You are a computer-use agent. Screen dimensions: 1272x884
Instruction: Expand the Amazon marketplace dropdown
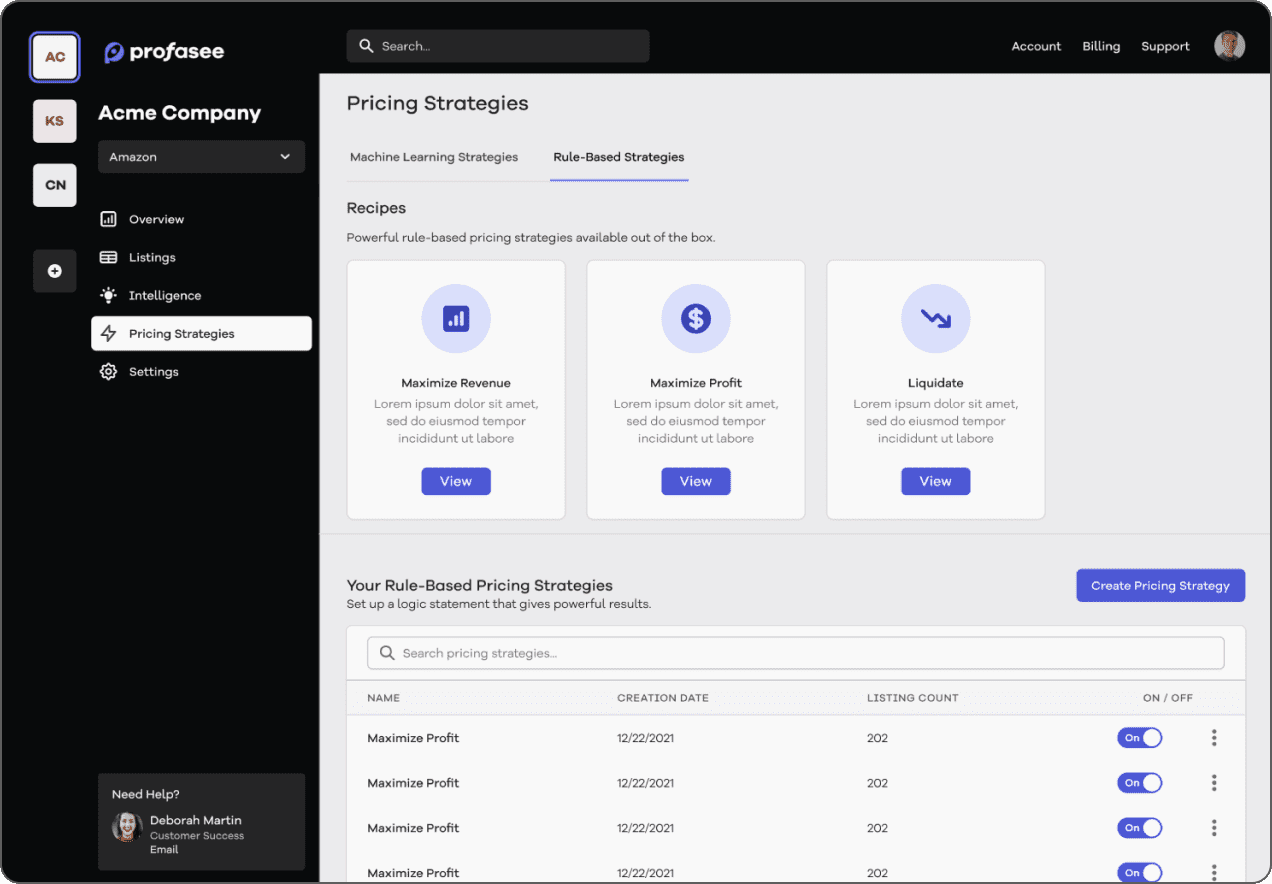pos(201,157)
